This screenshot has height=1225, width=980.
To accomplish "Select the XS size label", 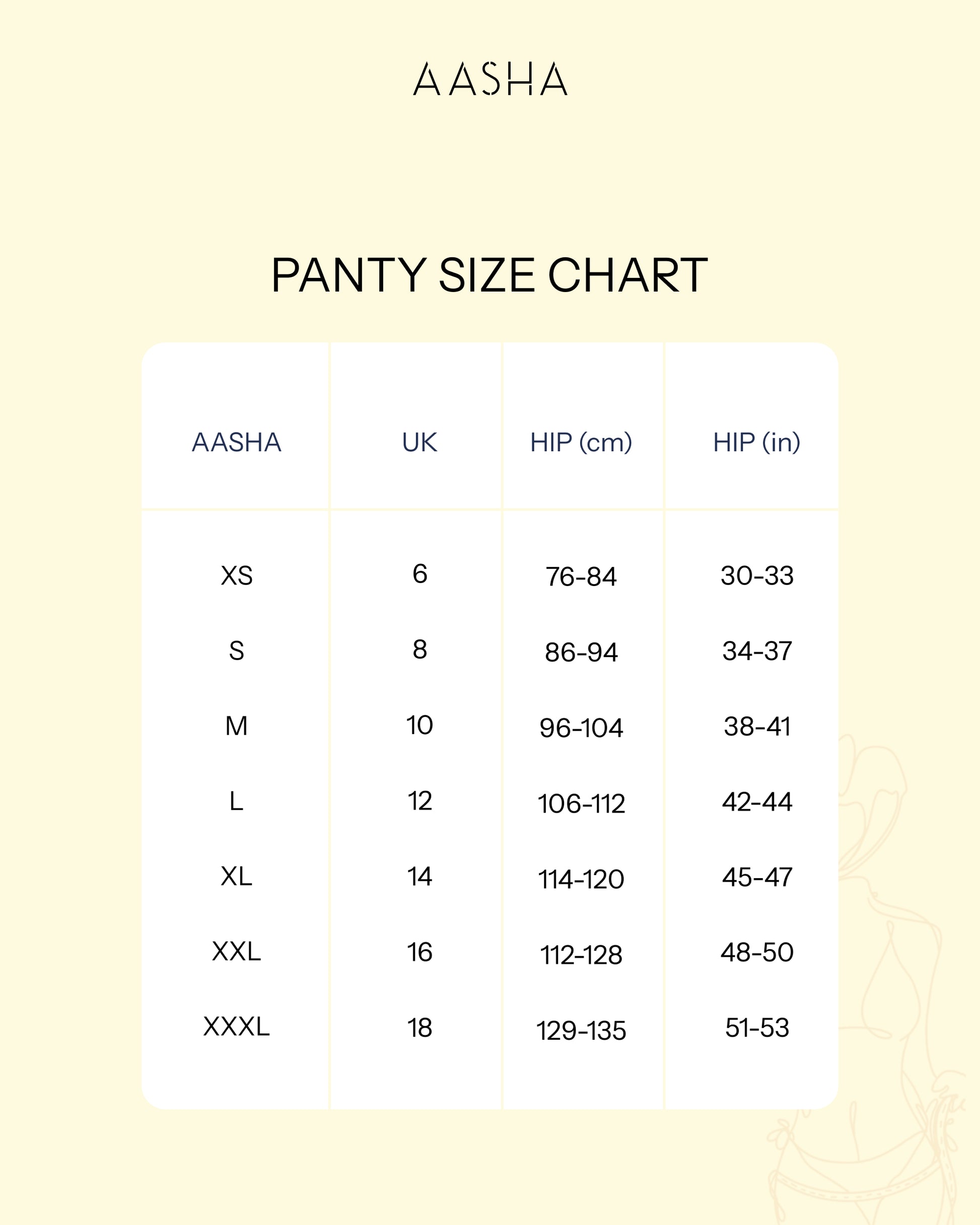I will tap(237, 575).
